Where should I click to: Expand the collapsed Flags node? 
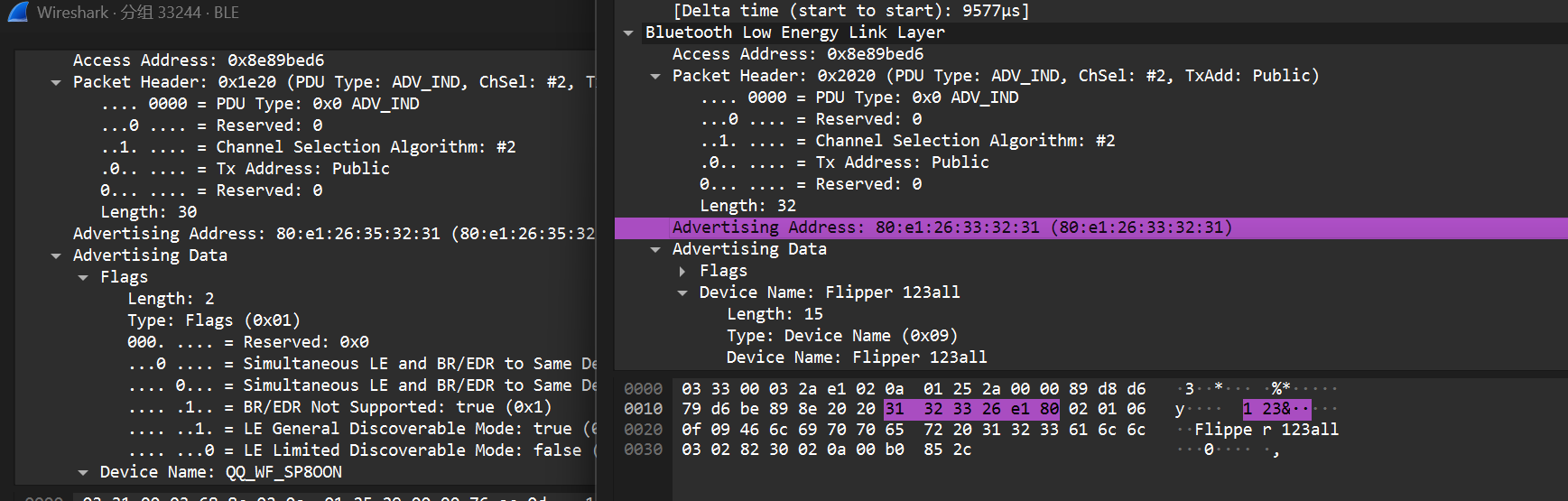tap(682, 271)
